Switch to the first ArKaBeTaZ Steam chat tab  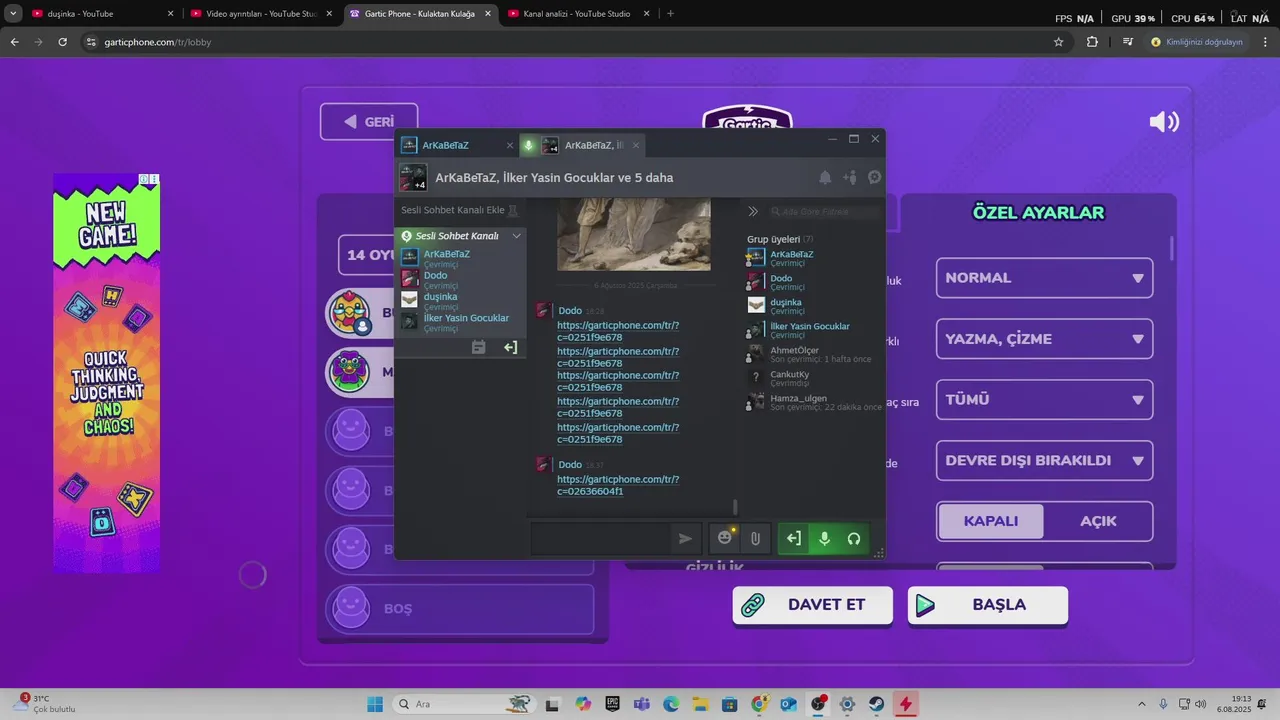pyautogui.click(x=457, y=145)
